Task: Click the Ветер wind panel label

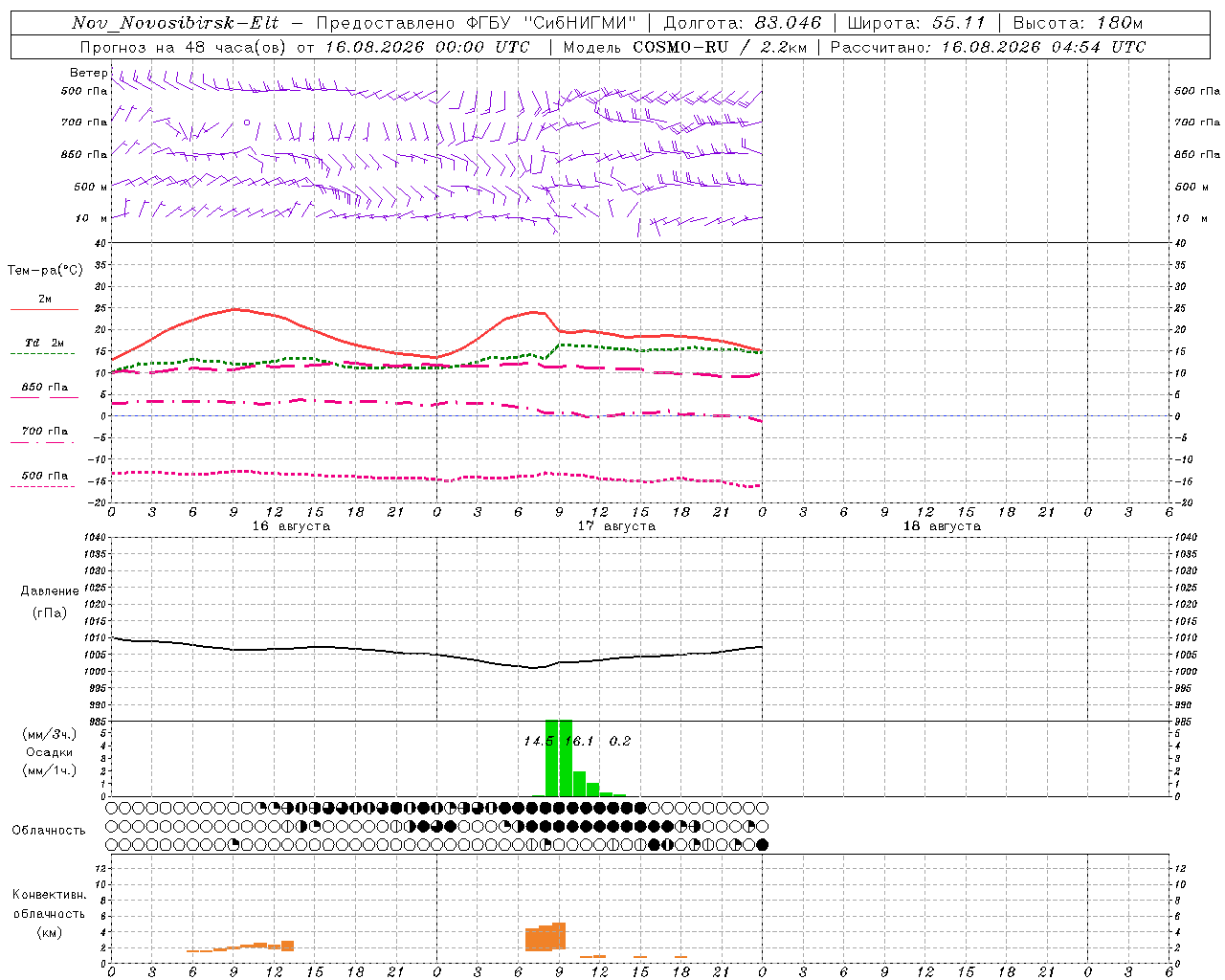Action: tap(89, 73)
